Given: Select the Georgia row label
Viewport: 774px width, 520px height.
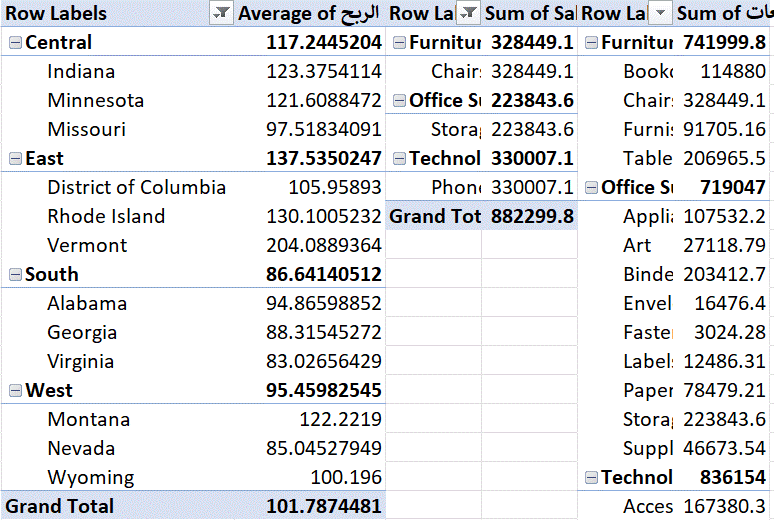Looking at the screenshot, I should coord(82,333).
